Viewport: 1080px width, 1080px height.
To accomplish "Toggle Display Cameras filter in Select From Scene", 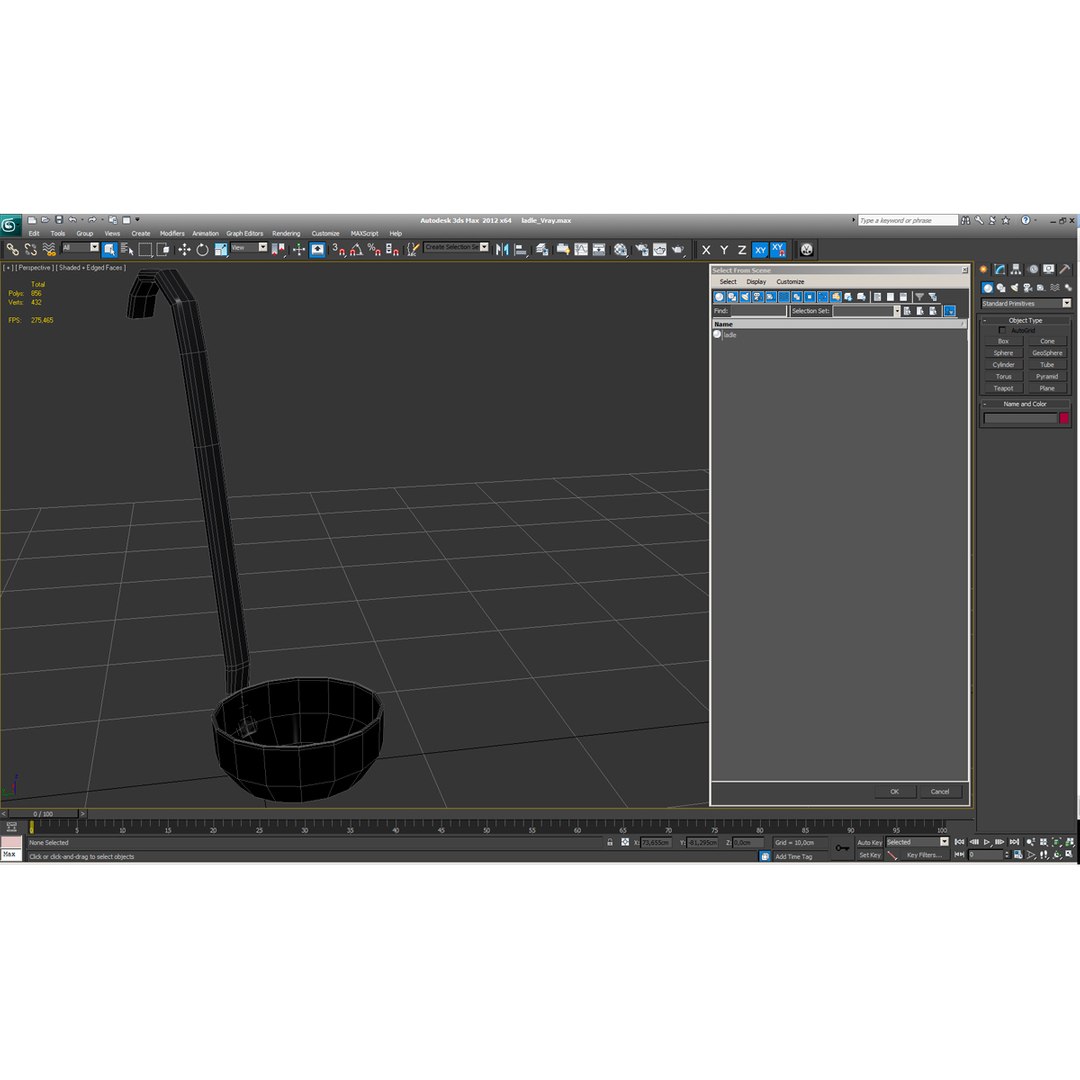I will pyautogui.click(x=758, y=297).
